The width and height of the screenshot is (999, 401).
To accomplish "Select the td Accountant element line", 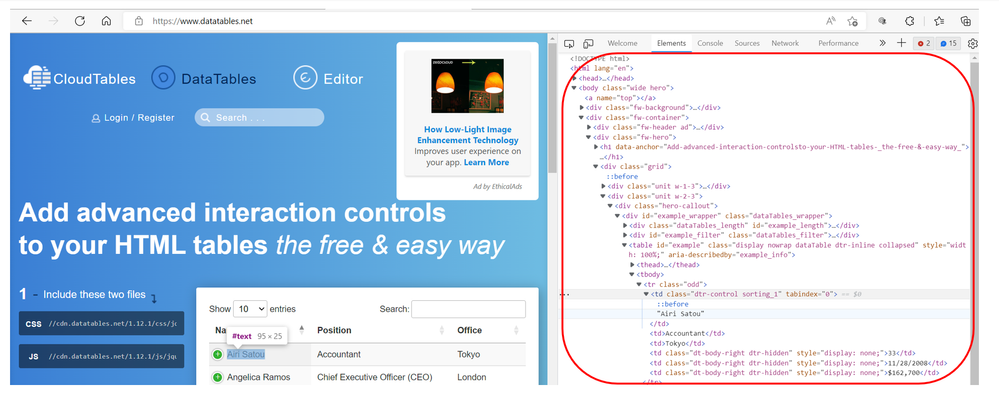I will [687, 333].
